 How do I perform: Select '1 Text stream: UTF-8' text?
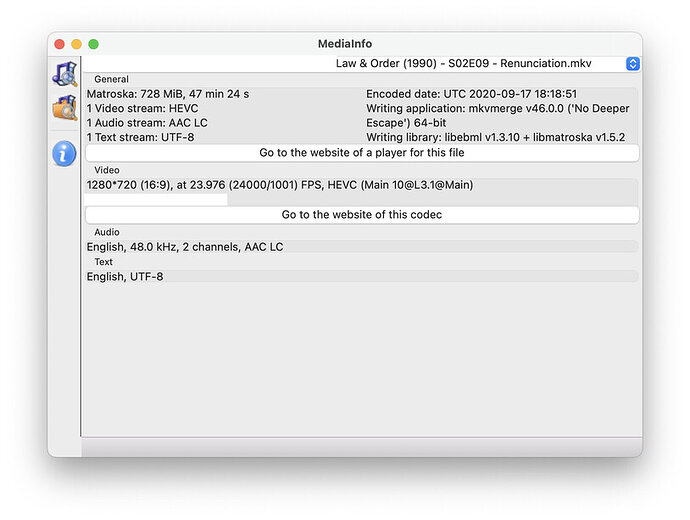tap(140, 138)
